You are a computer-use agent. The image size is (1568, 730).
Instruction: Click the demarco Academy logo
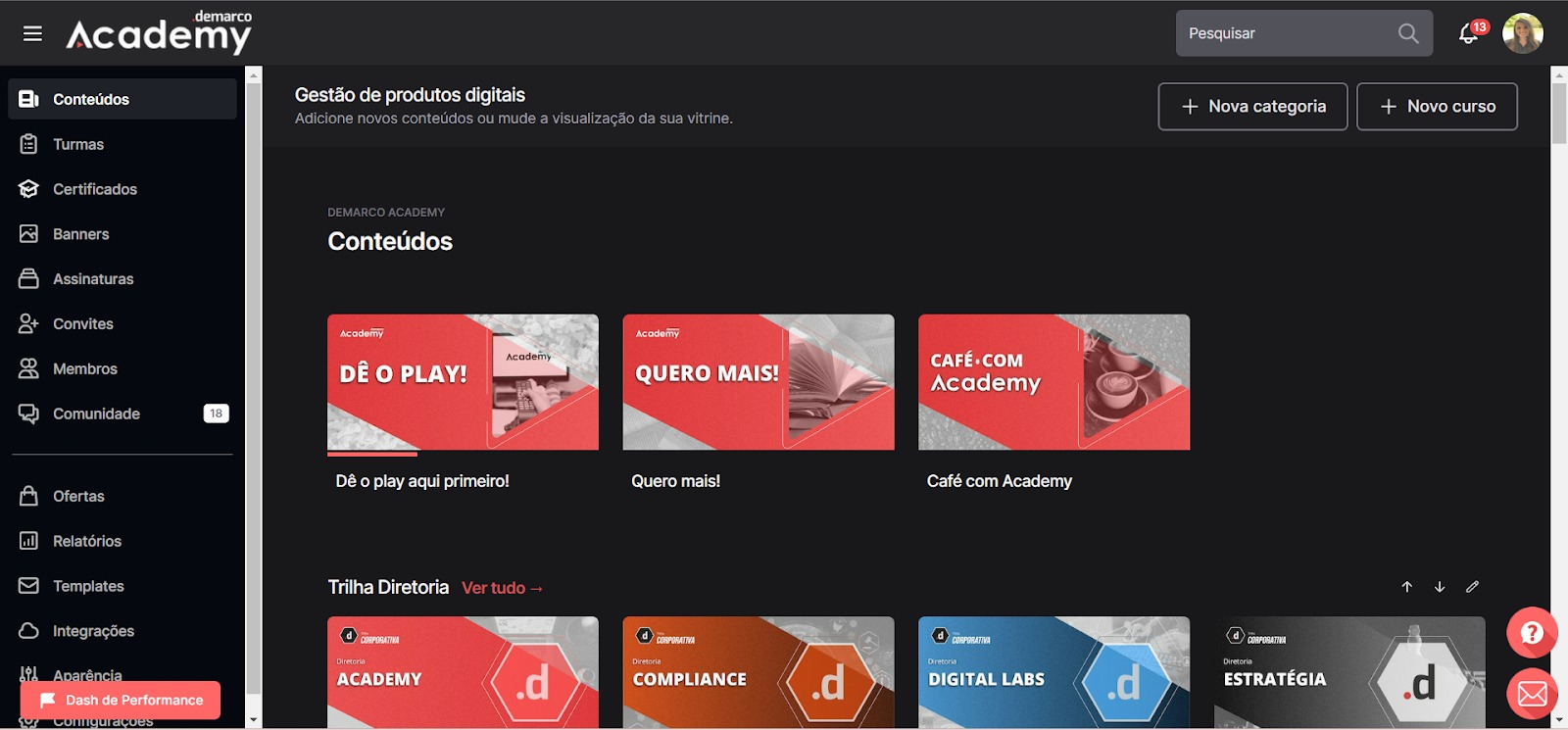tap(159, 31)
